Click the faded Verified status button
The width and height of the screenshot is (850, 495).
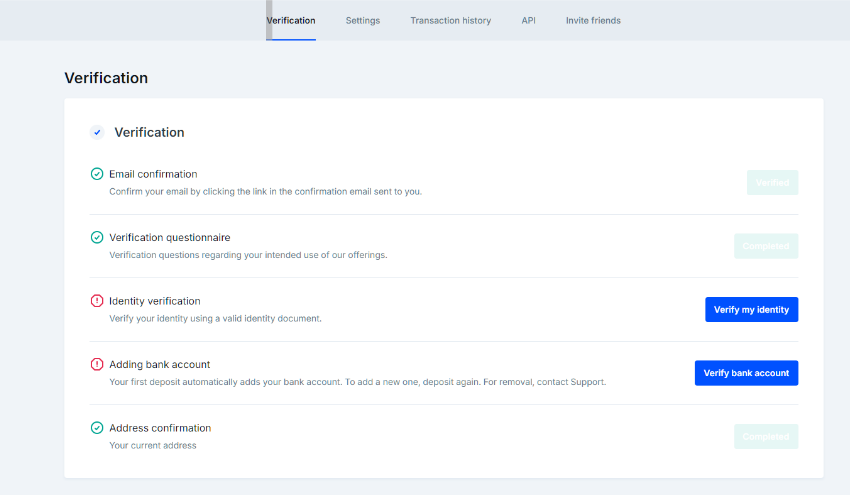pyautogui.click(x=772, y=182)
